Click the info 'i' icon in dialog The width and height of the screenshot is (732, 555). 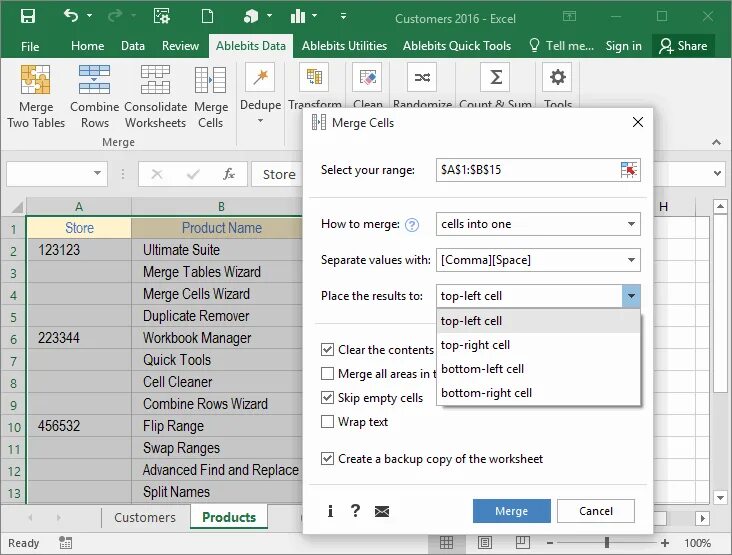point(331,511)
